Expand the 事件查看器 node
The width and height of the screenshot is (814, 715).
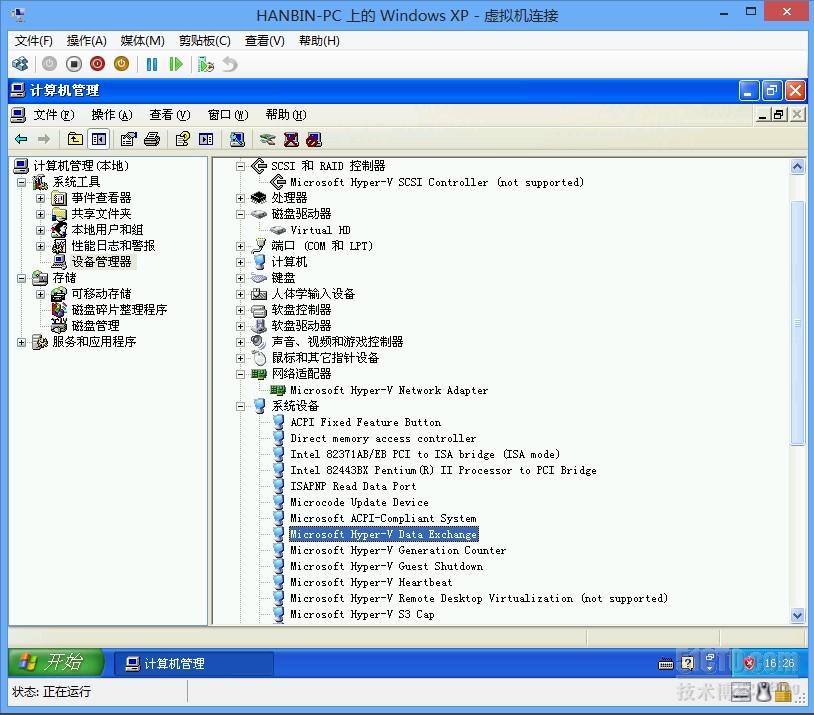[40, 198]
